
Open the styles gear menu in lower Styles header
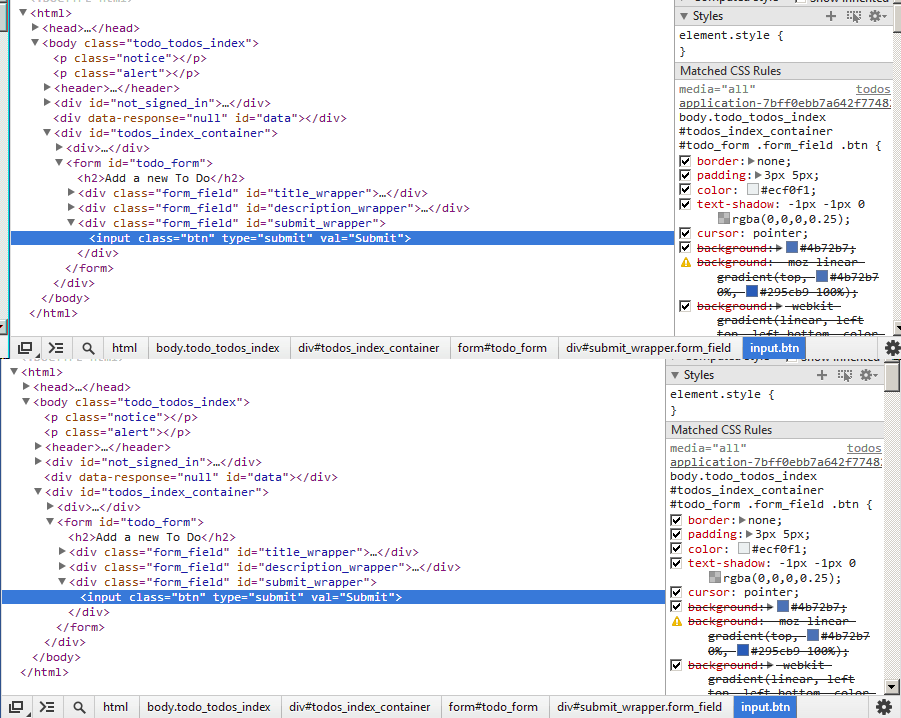point(868,375)
